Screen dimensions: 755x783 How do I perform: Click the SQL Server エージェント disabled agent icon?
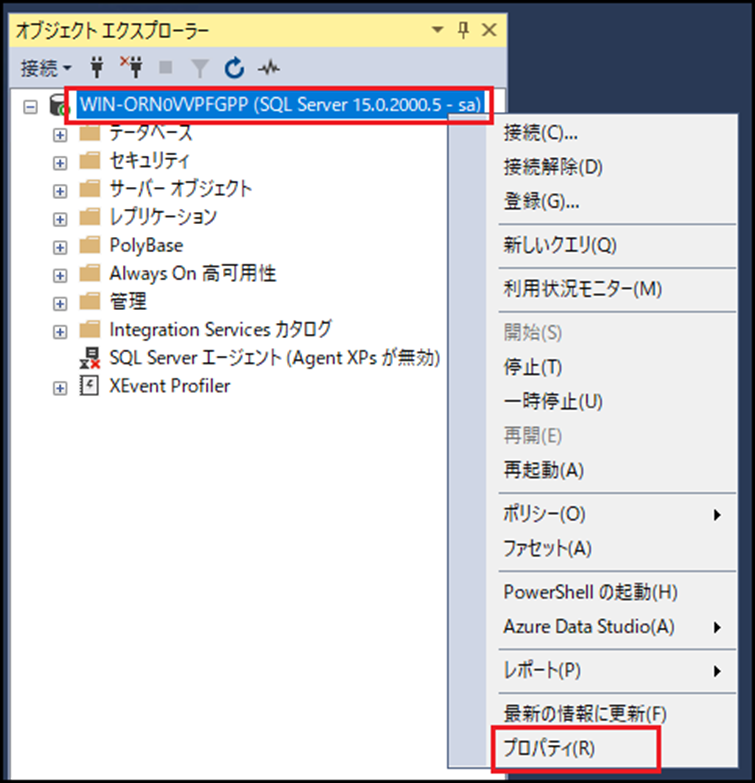pos(90,358)
